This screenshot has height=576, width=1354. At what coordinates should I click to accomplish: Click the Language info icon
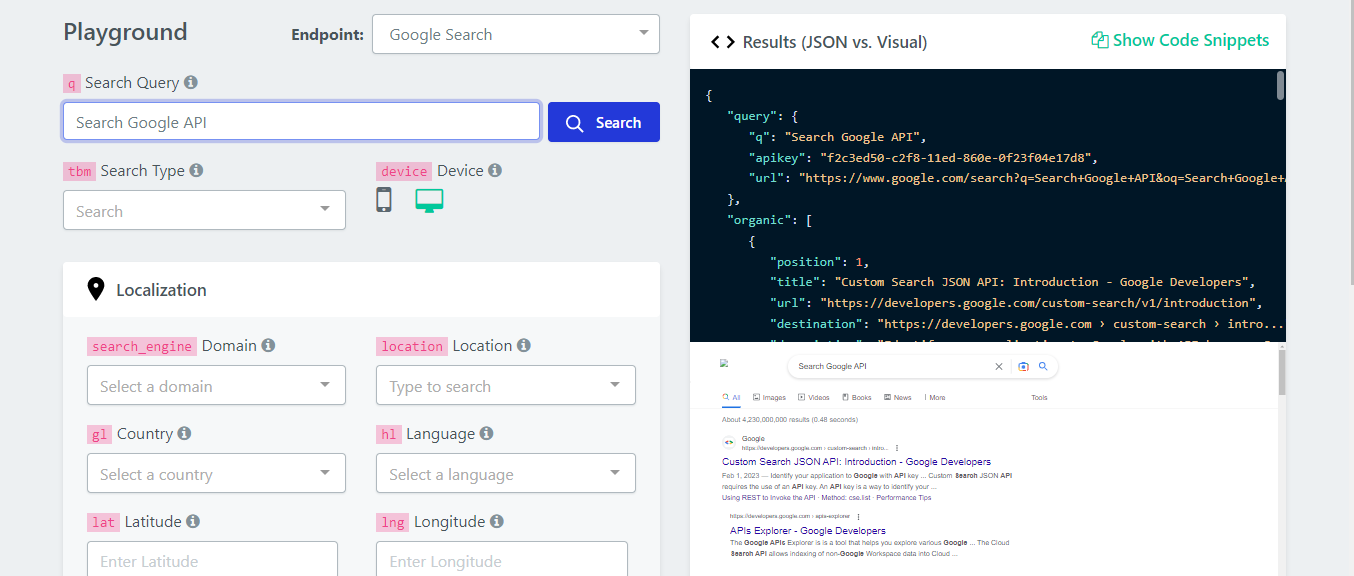tap(486, 434)
